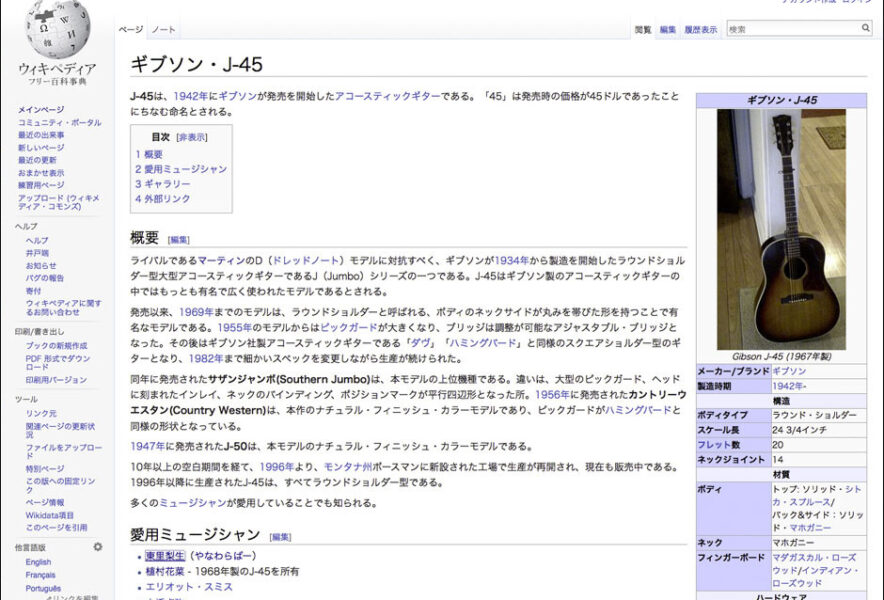Click このページを引用 cite link
This screenshot has width=884, height=600.
(x=56, y=528)
